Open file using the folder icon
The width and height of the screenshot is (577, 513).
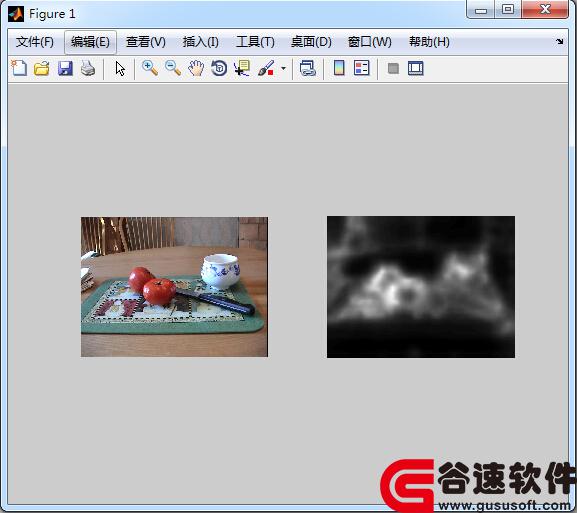42,68
